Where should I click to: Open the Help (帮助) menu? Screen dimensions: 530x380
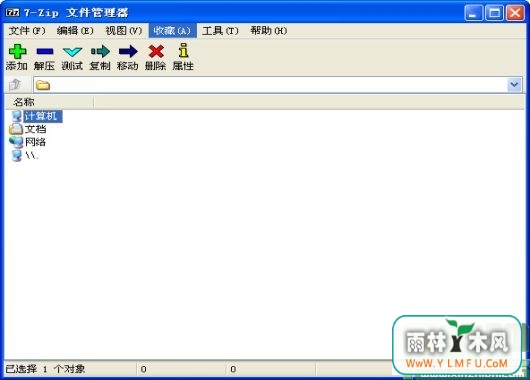pos(269,31)
